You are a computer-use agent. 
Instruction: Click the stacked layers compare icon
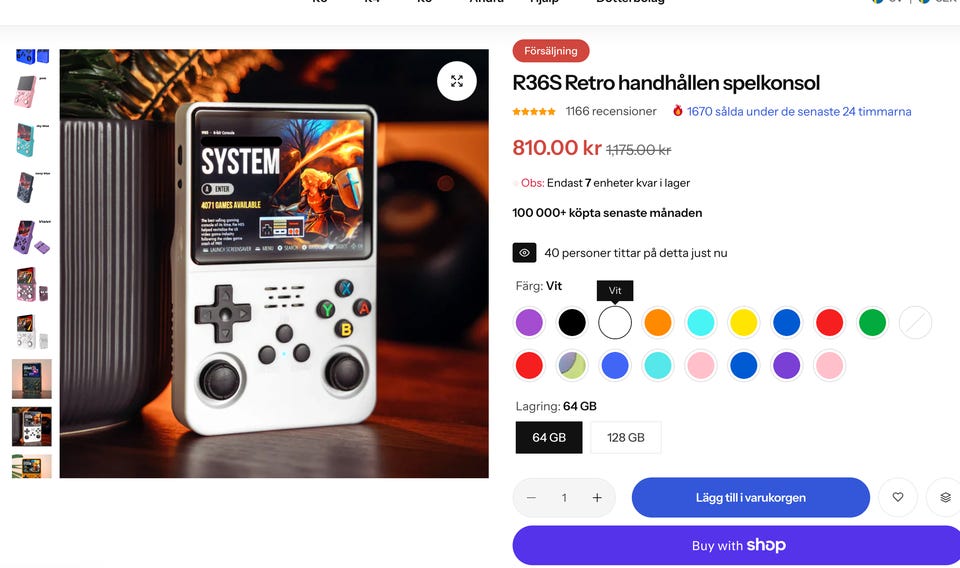coord(945,497)
